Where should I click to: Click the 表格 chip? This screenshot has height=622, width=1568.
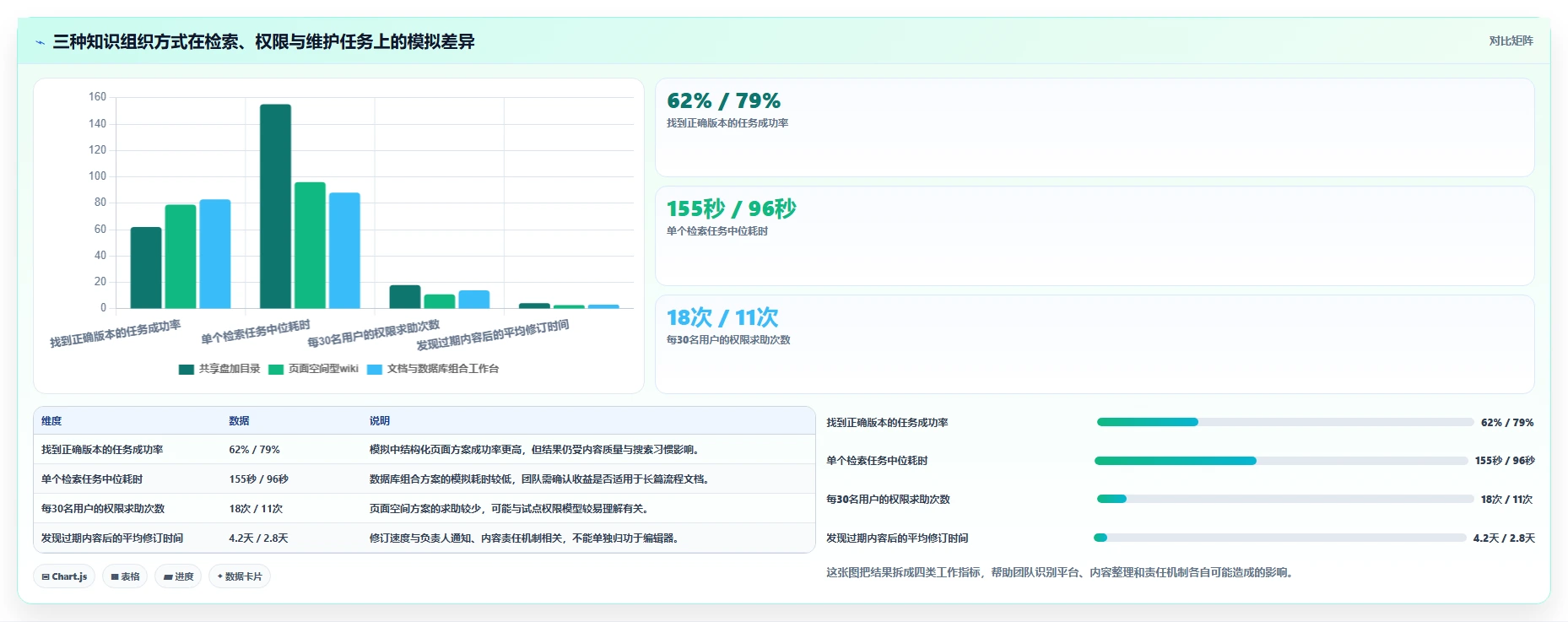[x=125, y=576]
